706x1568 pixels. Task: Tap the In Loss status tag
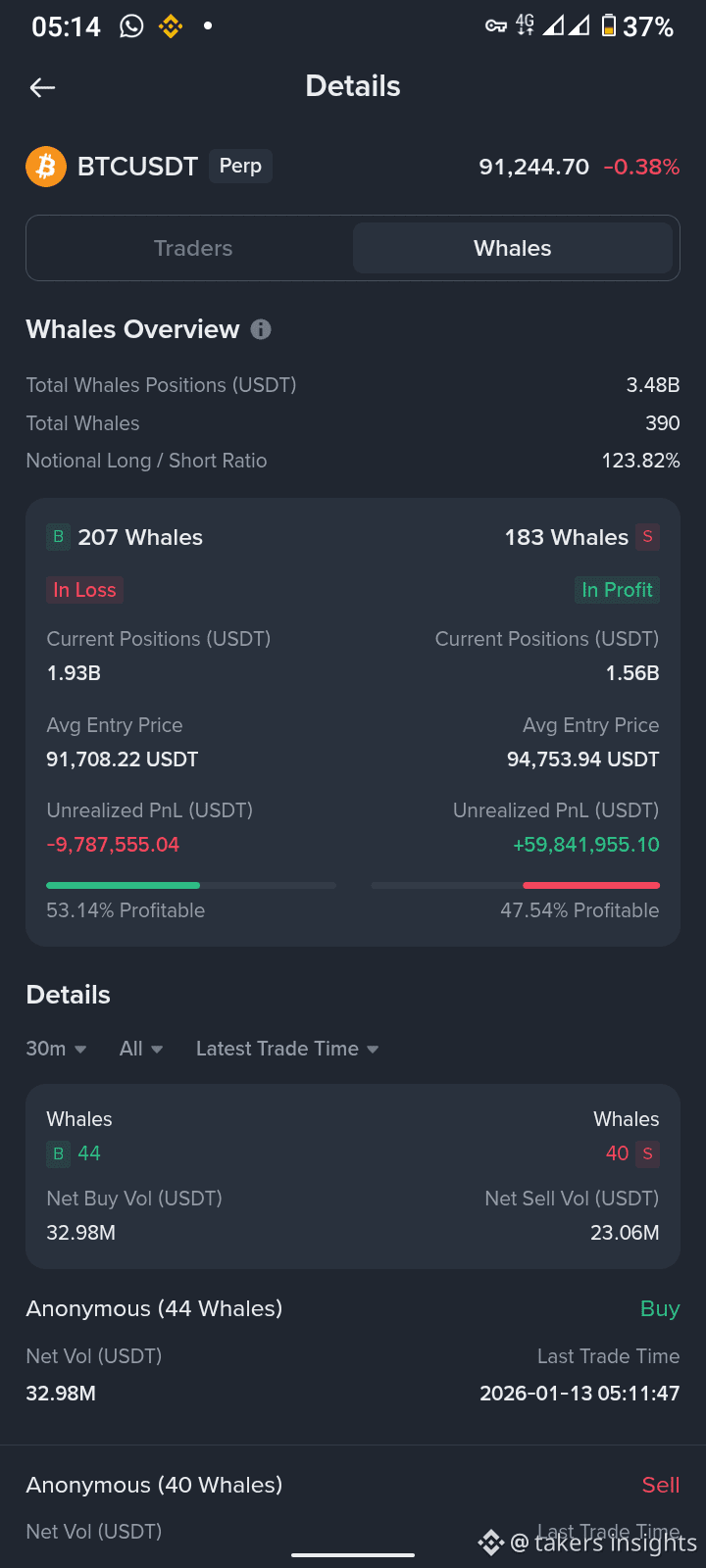(84, 590)
